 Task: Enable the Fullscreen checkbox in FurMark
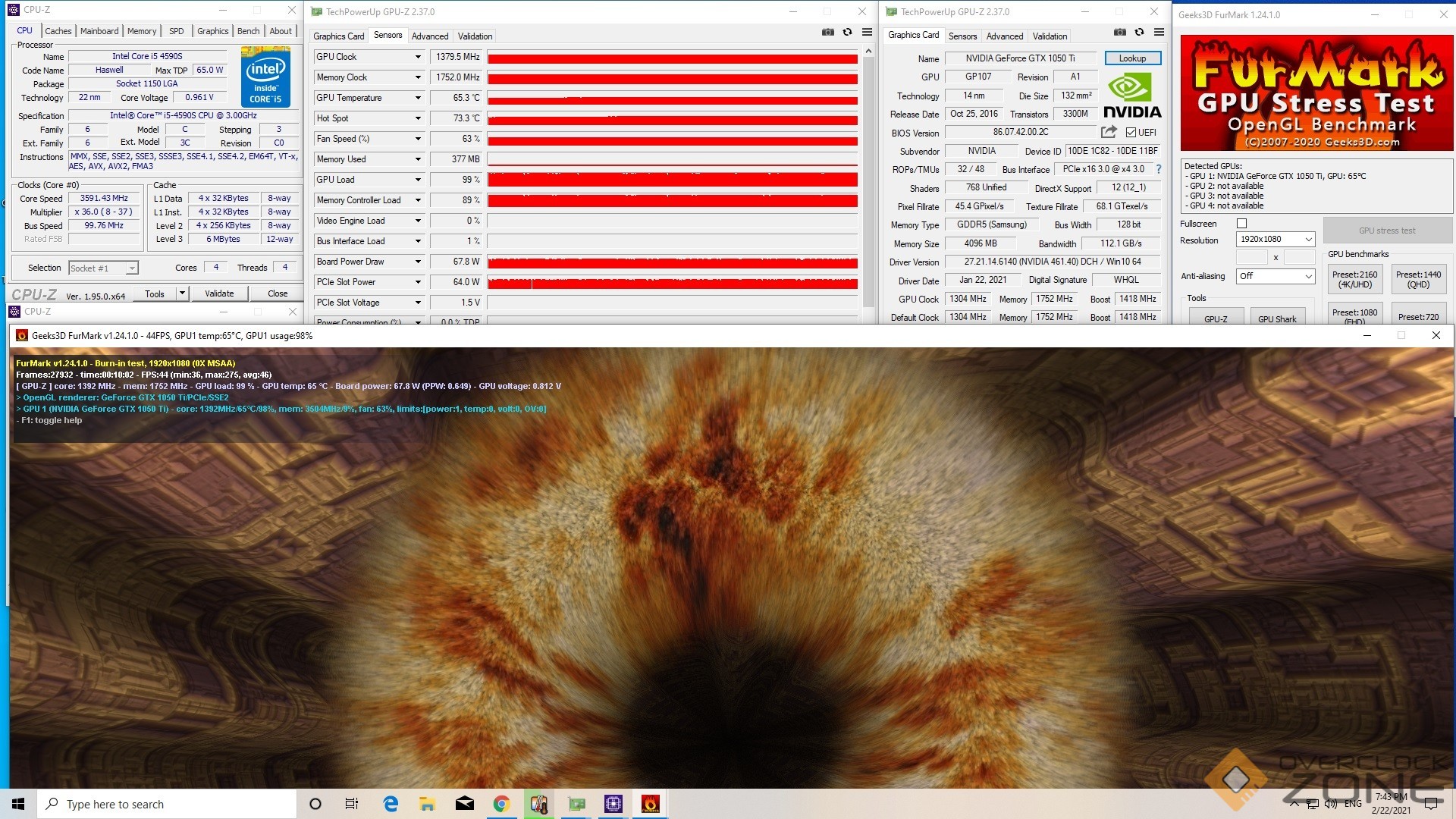click(x=1241, y=224)
